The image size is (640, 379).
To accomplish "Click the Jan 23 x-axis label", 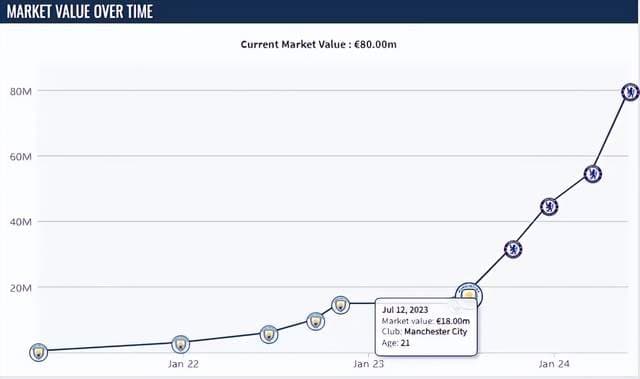I will (369, 363).
